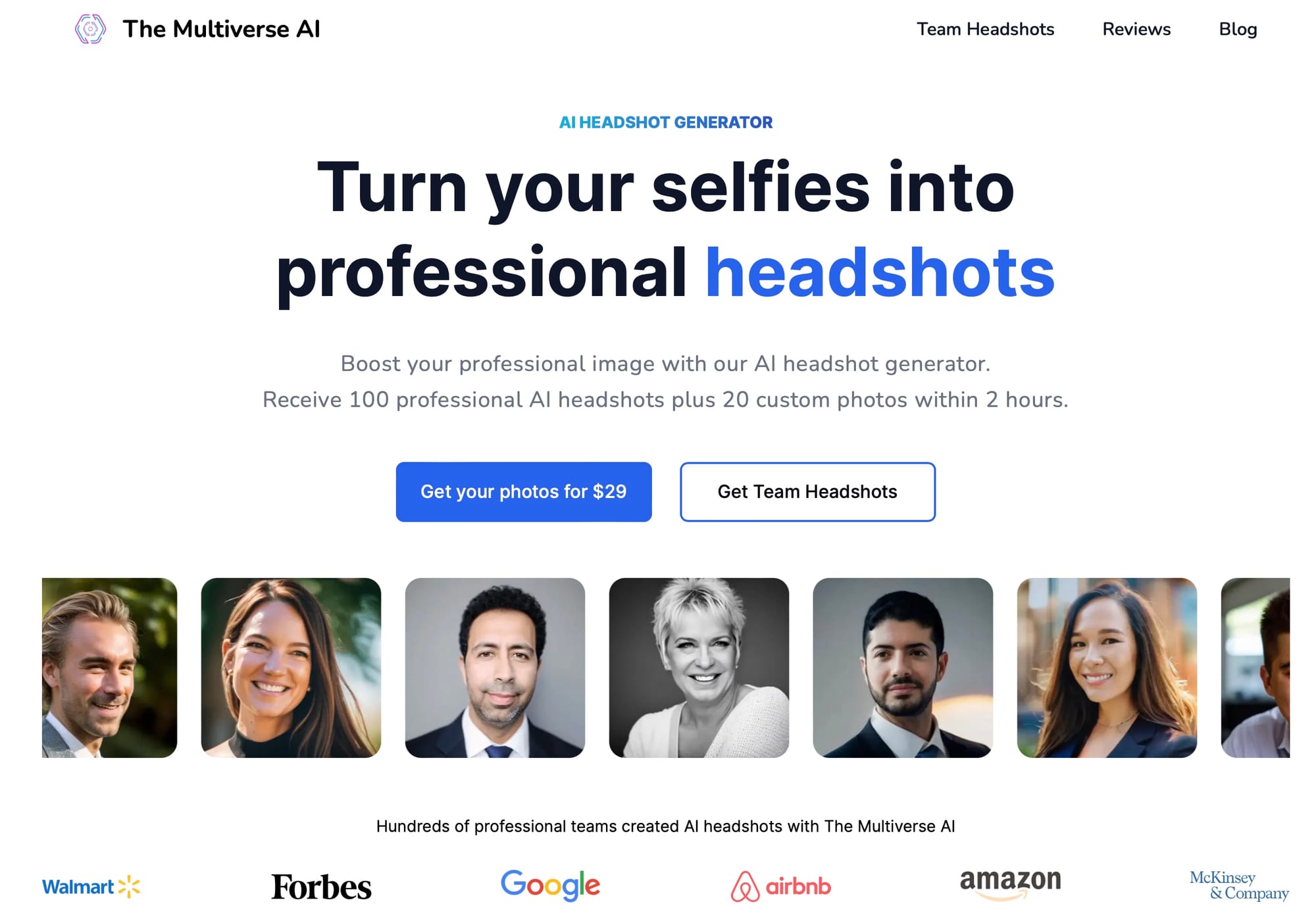Click the McKinsey & Company logo
Image resolution: width=1316 pixels, height=917 pixels.
(x=1239, y=885)
